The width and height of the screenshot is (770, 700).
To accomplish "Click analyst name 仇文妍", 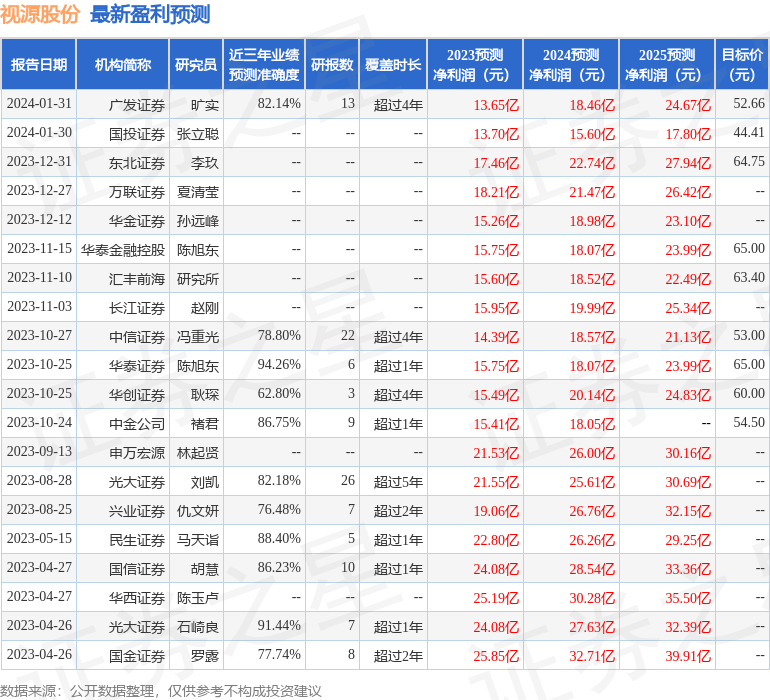I will (197, 511).
